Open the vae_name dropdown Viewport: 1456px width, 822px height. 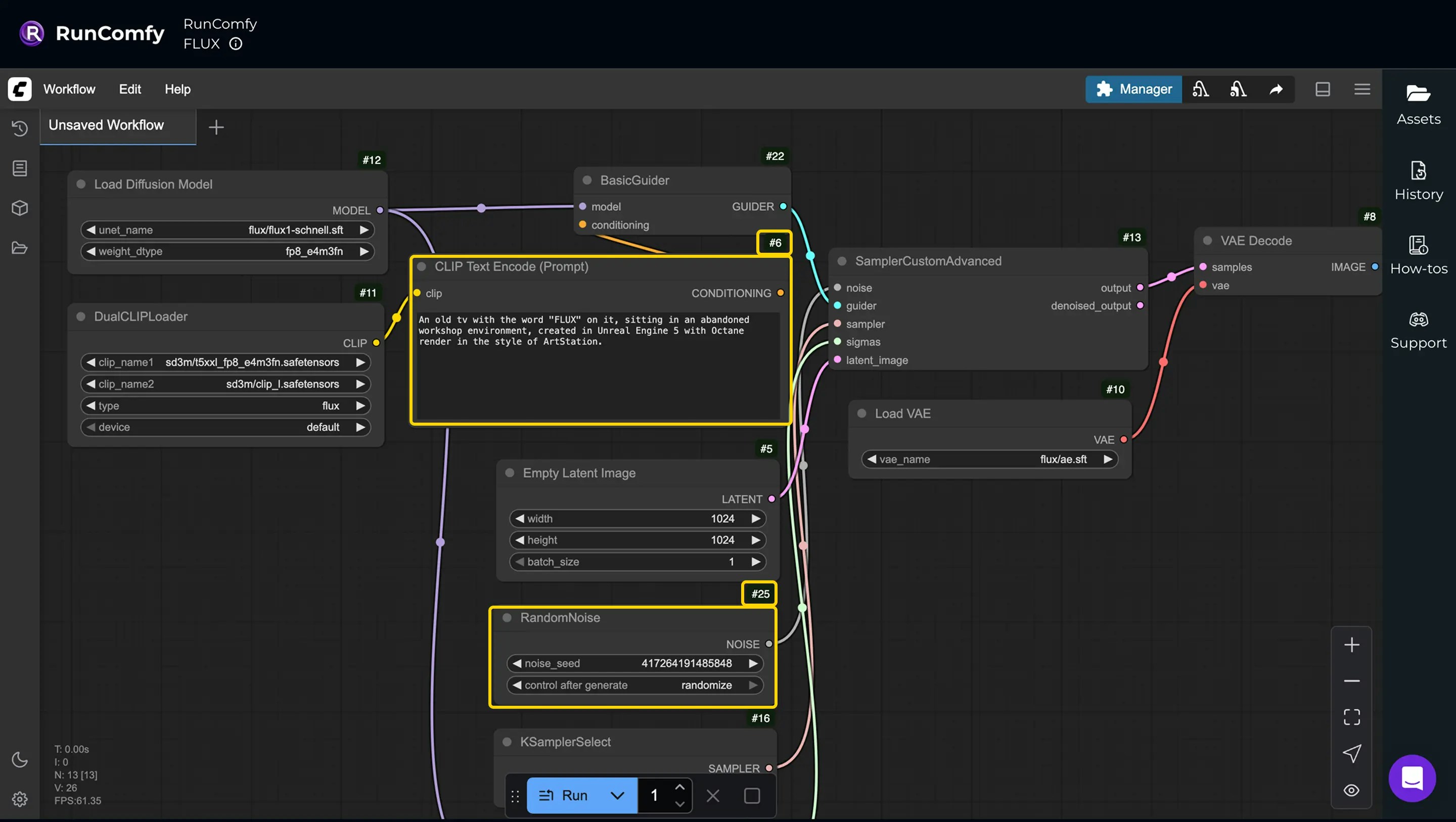[990, 459]
